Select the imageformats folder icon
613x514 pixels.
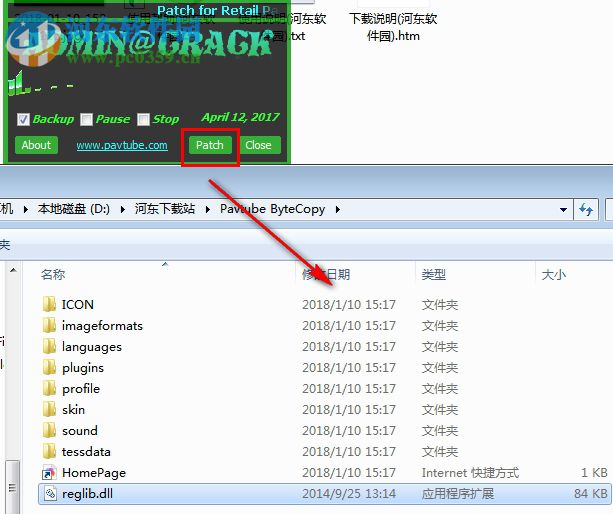50,325
